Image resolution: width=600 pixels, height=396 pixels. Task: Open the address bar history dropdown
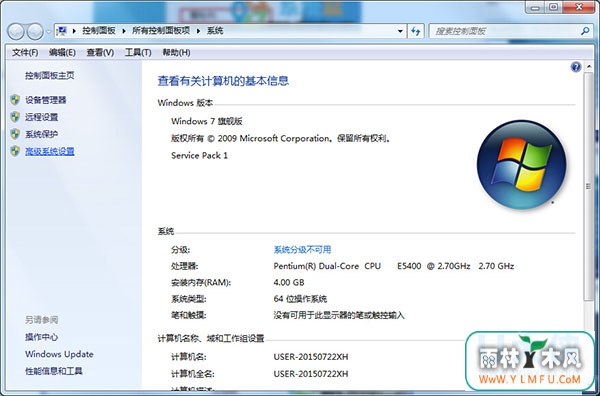(x=400, y=31)
